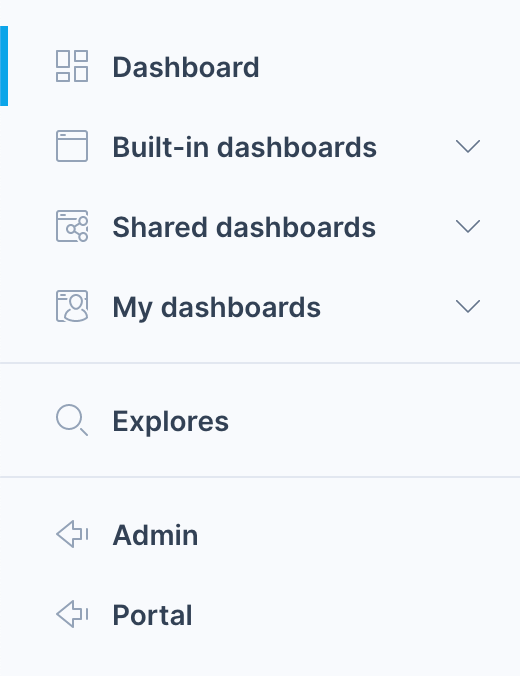Screen dimensions: 520x676
Task: Click the Dashboard grid icon
Action: pyautogui.click(x=72, y=66)
